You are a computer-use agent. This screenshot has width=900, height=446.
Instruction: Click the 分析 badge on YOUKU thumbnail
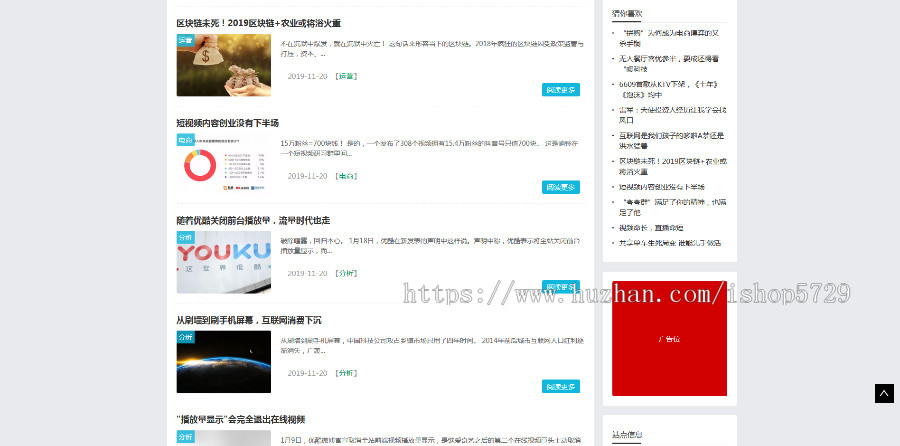click(x=185, y=238)
